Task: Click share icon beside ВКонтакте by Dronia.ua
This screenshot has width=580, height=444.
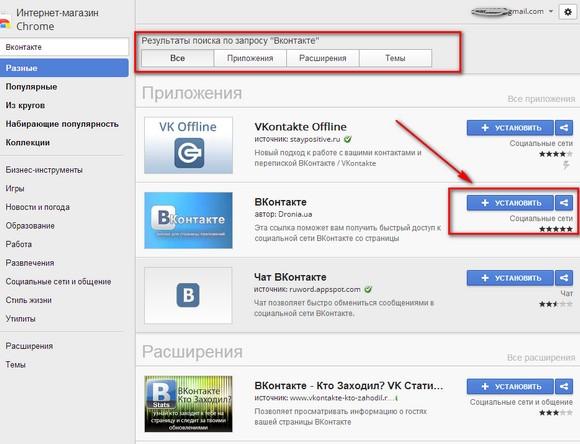Action: [564, 203]
